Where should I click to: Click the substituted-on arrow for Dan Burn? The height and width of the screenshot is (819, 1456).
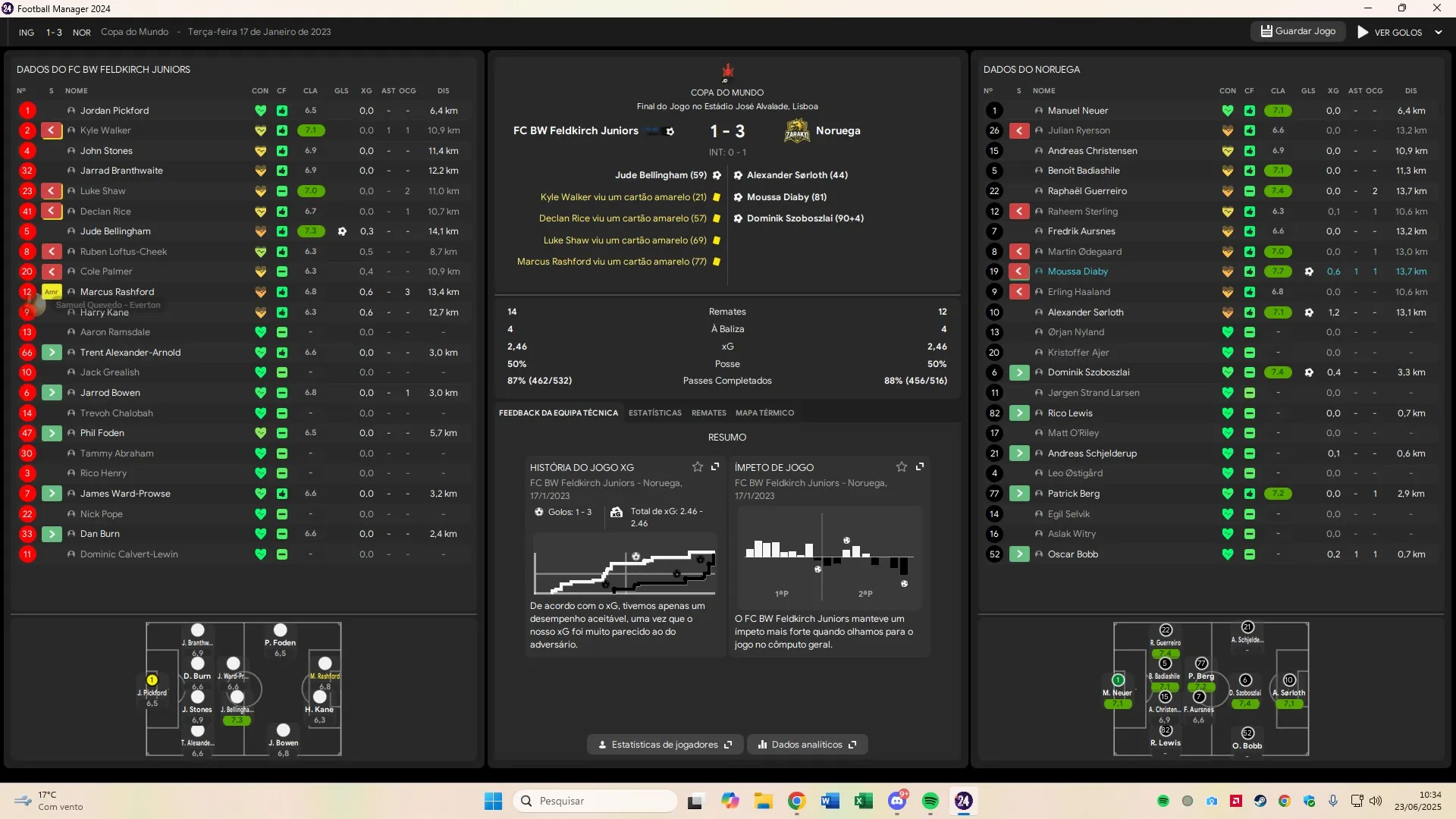coord(52,534)
